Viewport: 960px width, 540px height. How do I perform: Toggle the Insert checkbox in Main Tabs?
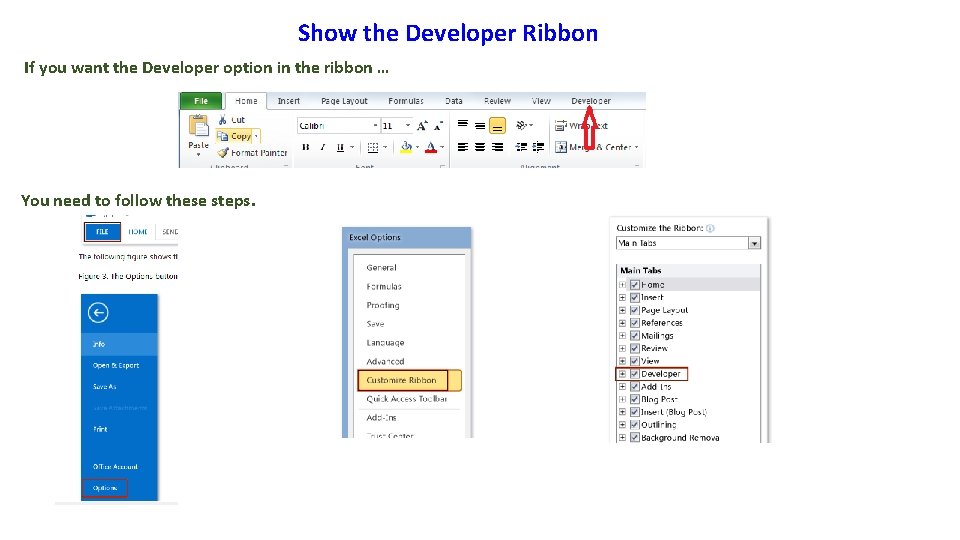pyautogui.click(x=635, y=298)
